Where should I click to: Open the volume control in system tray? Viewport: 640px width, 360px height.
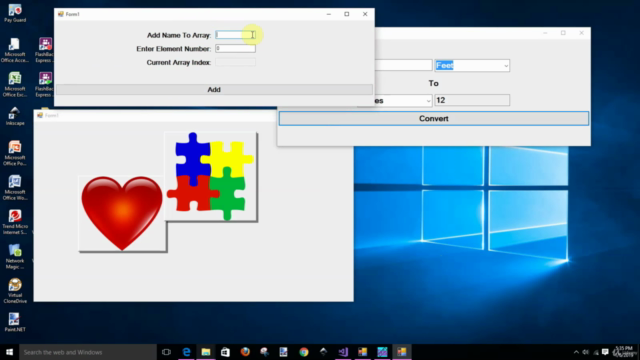tap(586, 352)
